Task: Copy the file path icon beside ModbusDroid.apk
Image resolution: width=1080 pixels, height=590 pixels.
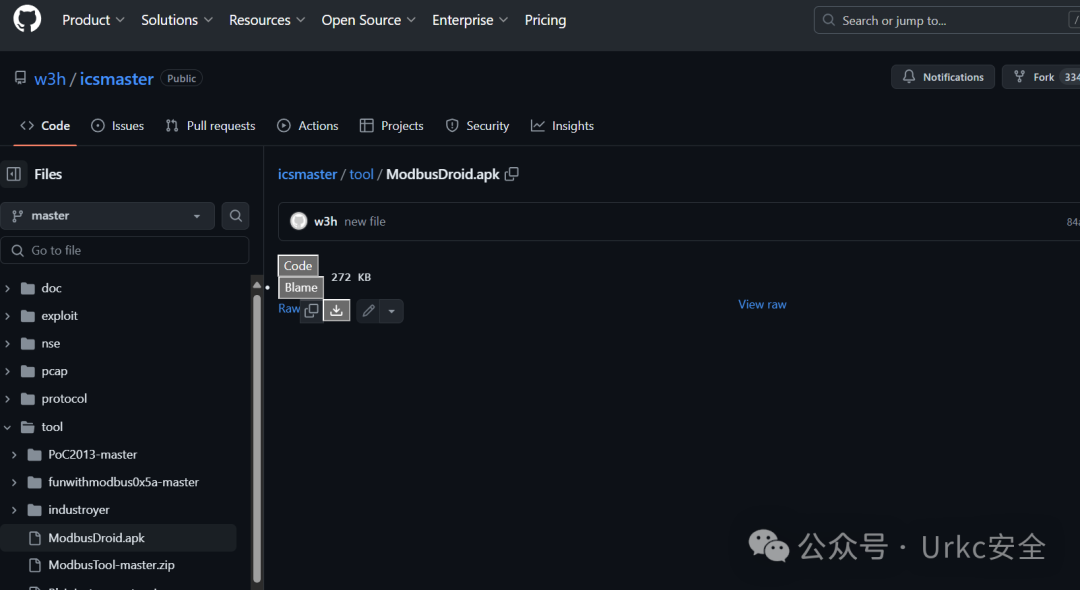Action: click(x=512, y=174)
